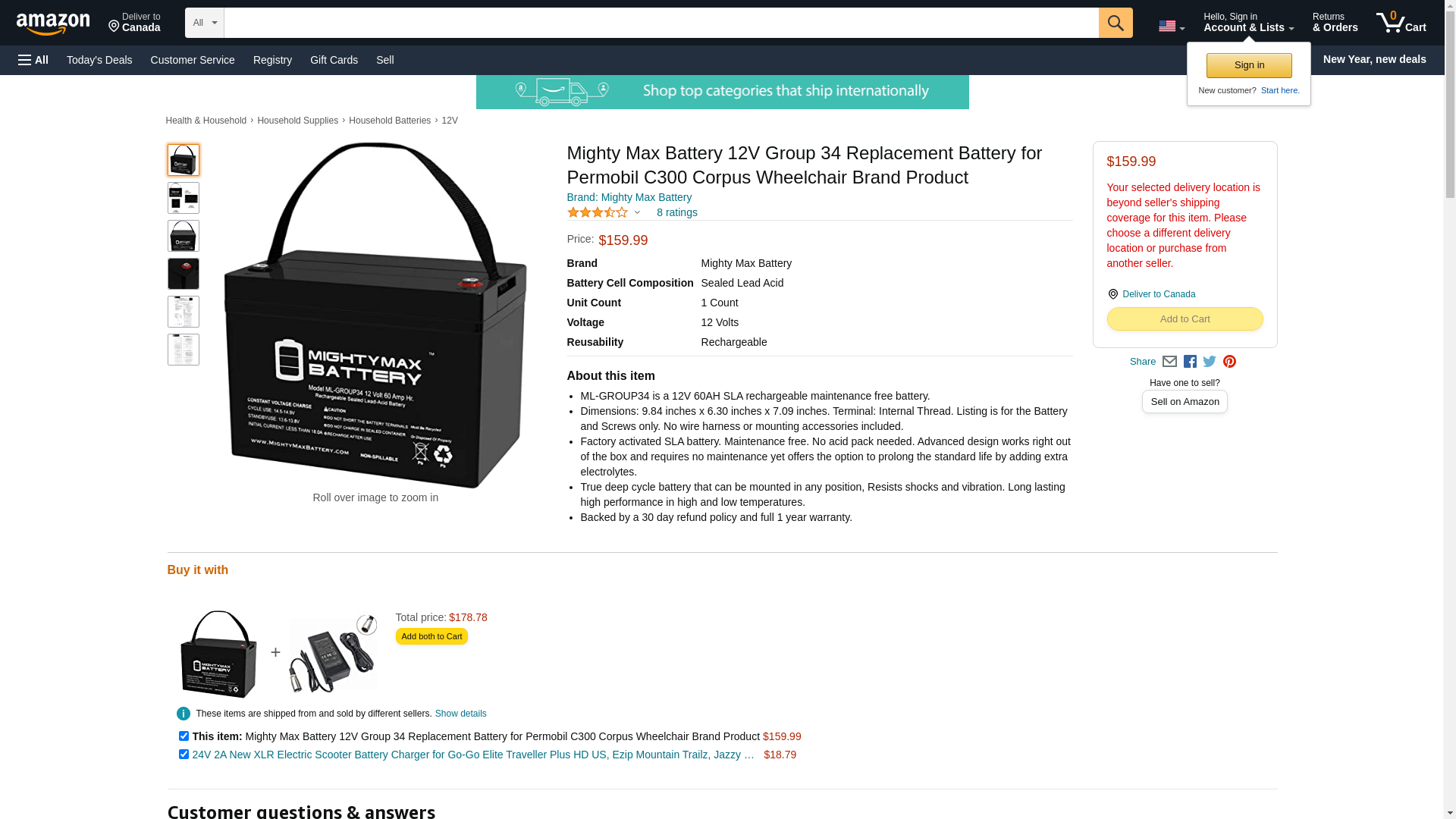This screenshot has height=819, width=1456.
Task: Open Today's Deals in navigation bar
Action: 99,60
